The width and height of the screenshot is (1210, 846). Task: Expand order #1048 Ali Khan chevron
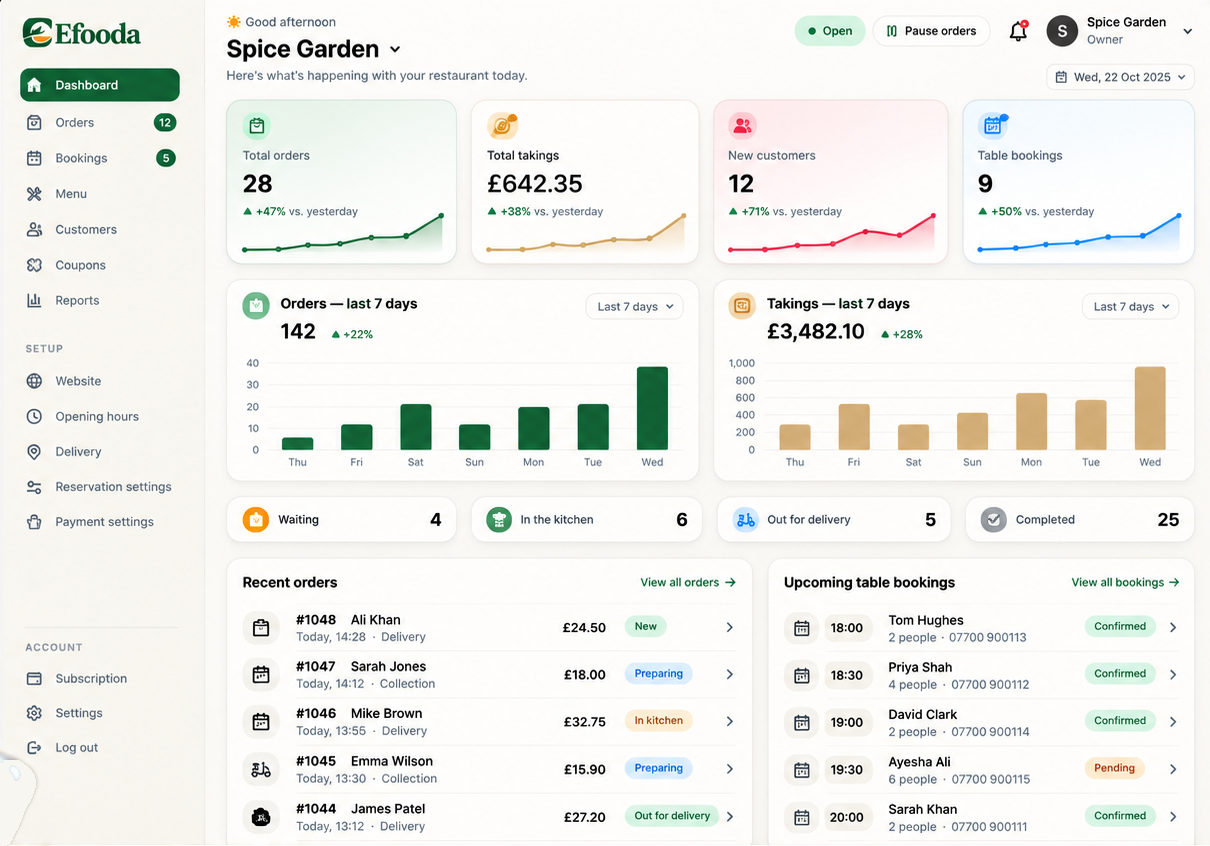click(x=730, y=628)
